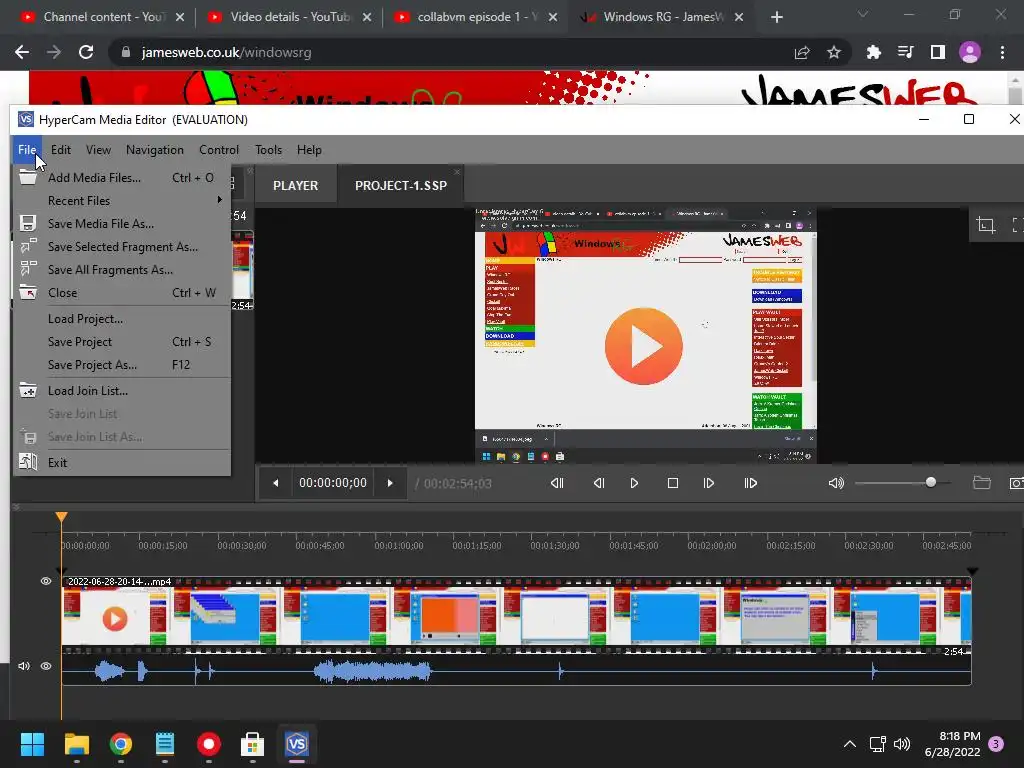Screen dimensions: 1024x768
Task: Click the Close file icon
Action: (28, 292)
